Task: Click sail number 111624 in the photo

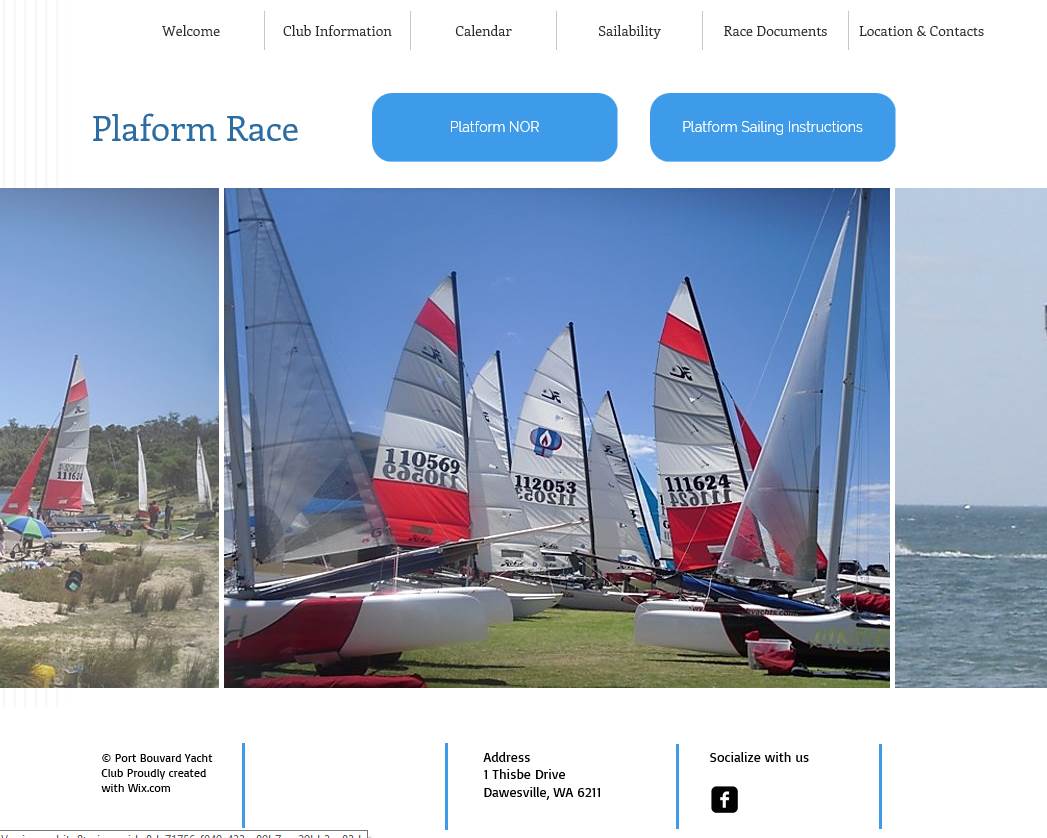Action: click(697, 482)
